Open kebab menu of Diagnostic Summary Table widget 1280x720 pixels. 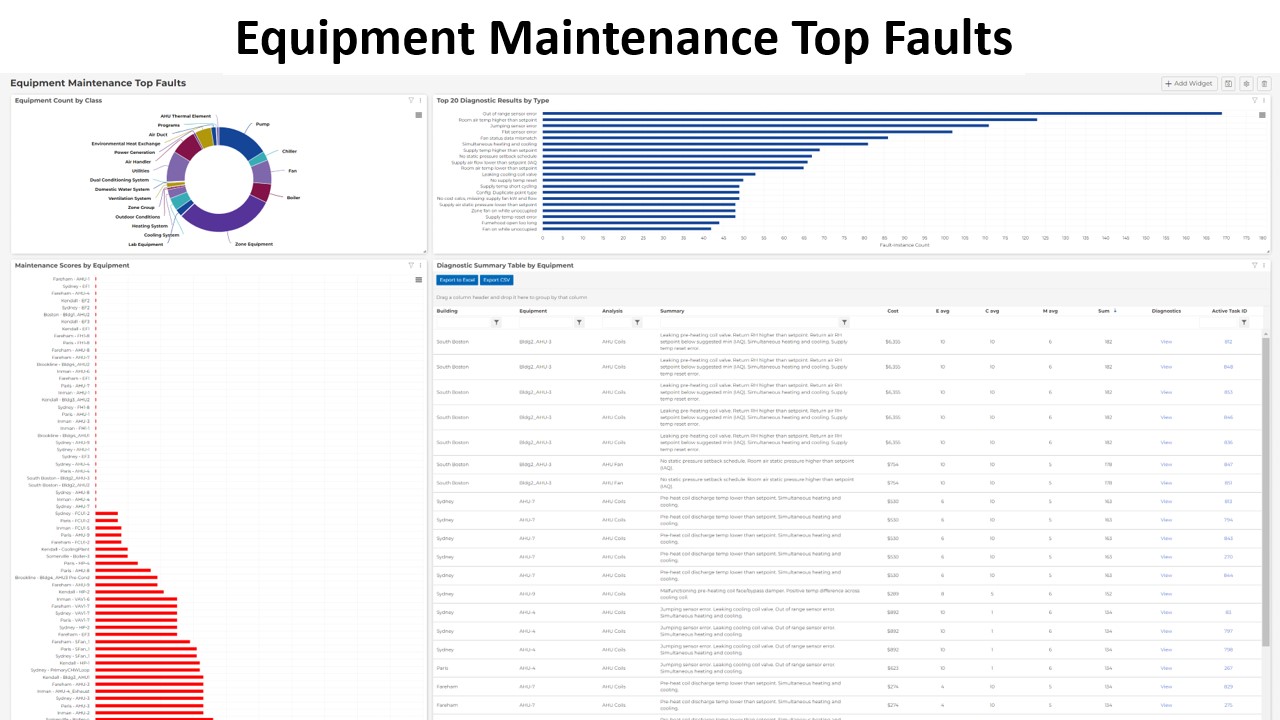point(1264,265)
